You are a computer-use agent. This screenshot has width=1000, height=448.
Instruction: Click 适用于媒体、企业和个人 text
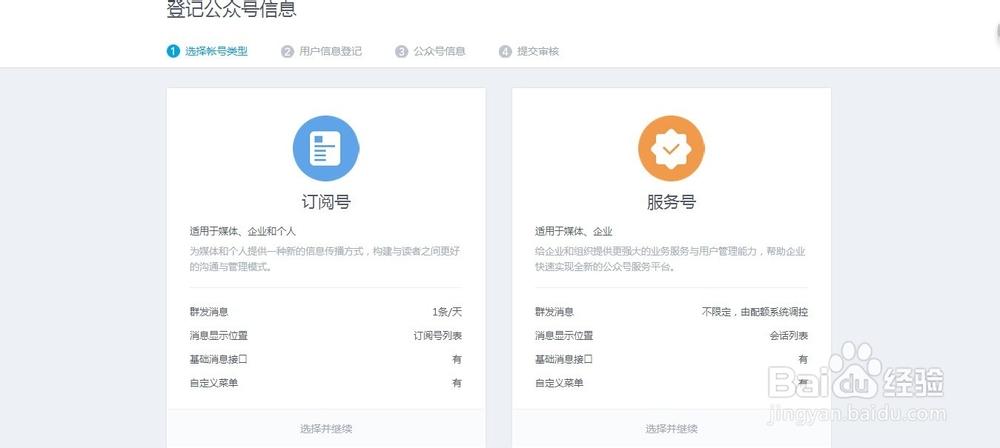pyautogui.click(x=242, y=232)
